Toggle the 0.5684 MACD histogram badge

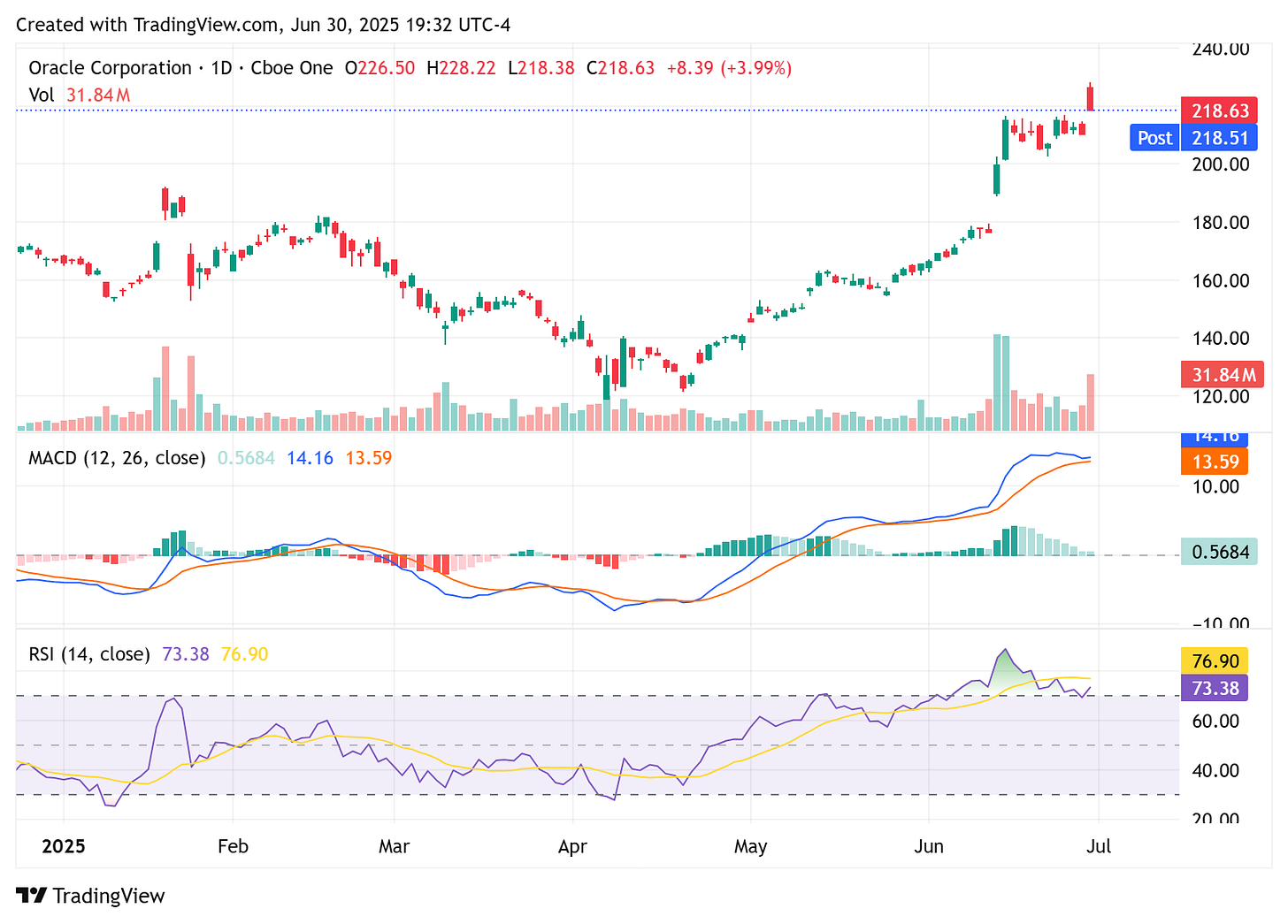[x=1219, y=551]
